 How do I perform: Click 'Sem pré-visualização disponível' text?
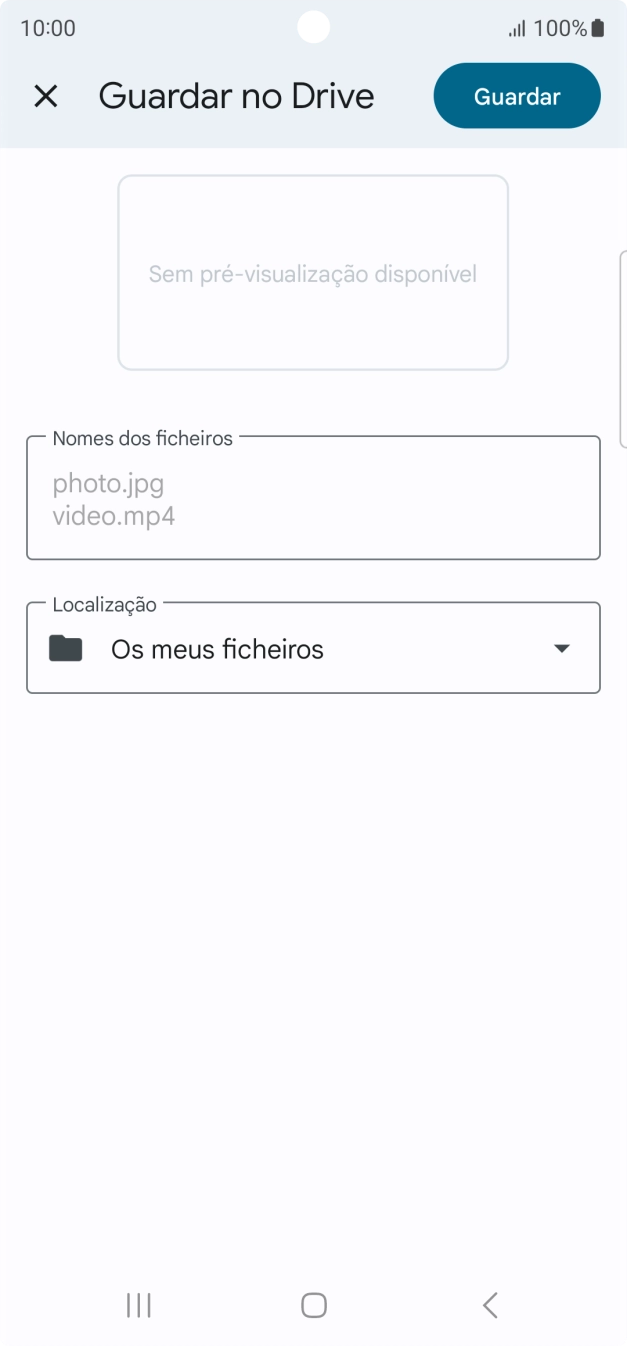(x=313, y=274)
